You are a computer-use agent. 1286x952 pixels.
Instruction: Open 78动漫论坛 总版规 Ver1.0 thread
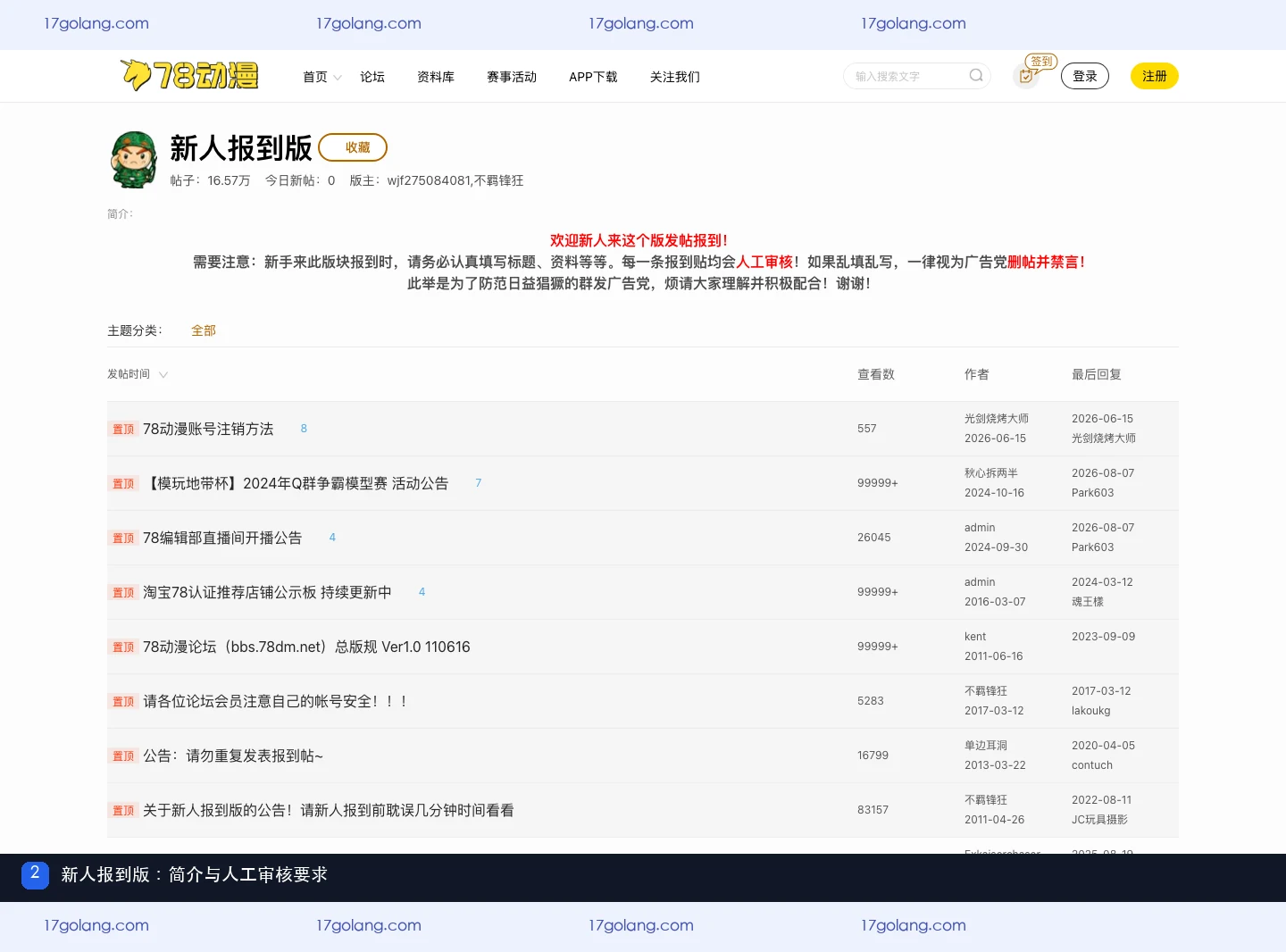click(306, 647)
